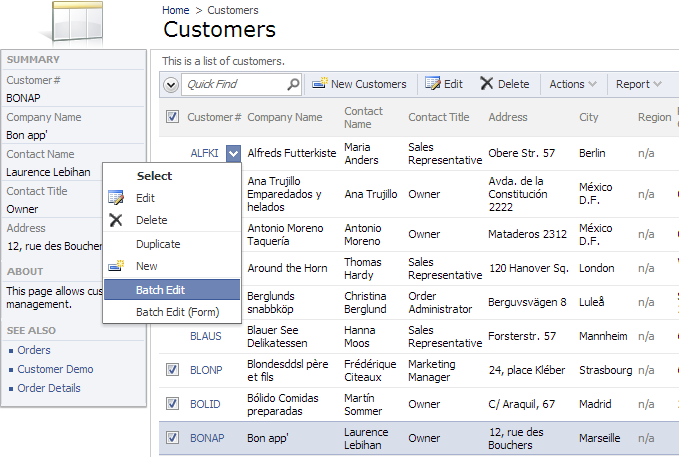Uncheck the BLONP row checkbox
This screenshot has width=679, height=457.
point(172,371)
